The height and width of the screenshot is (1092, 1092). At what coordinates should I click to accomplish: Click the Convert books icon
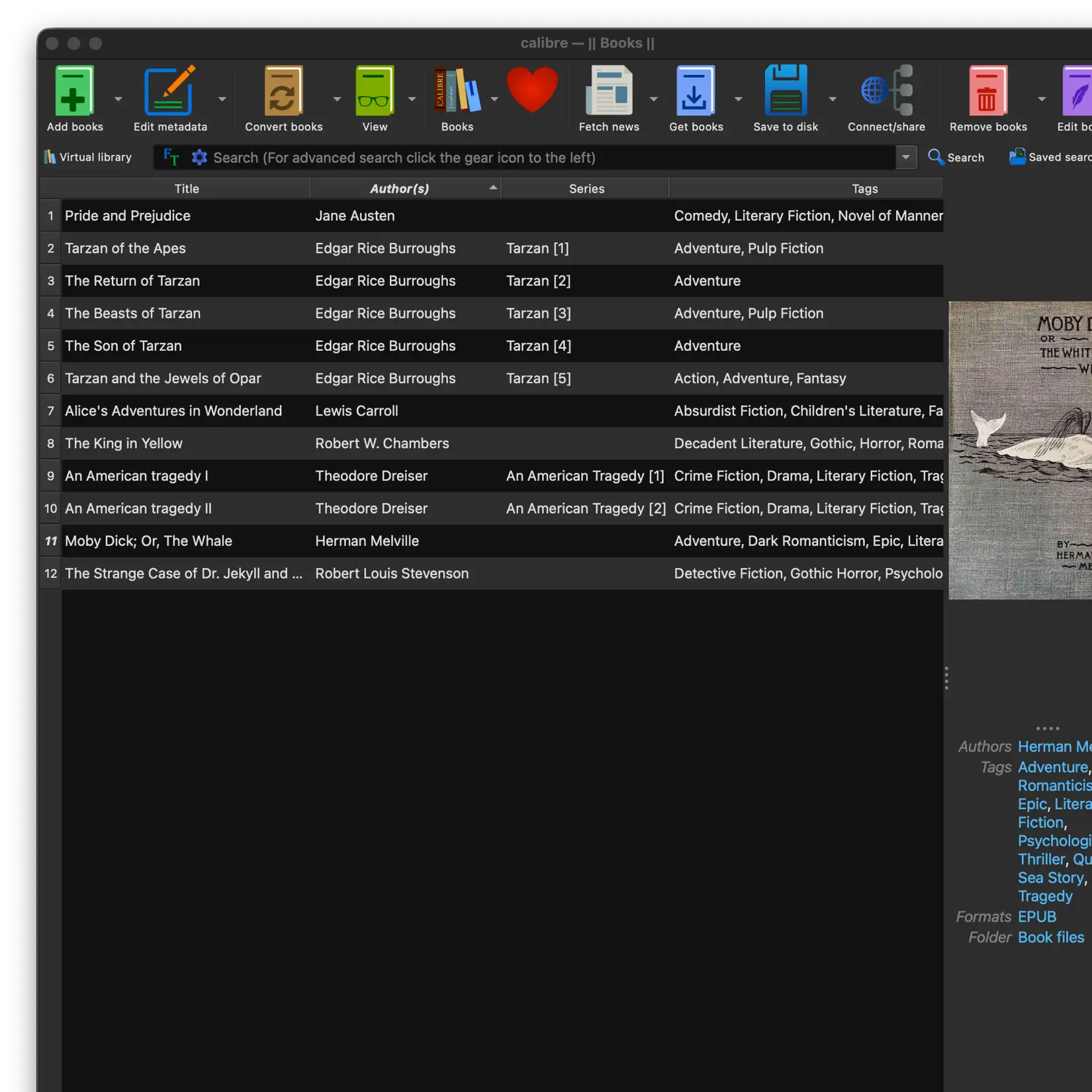283,91
